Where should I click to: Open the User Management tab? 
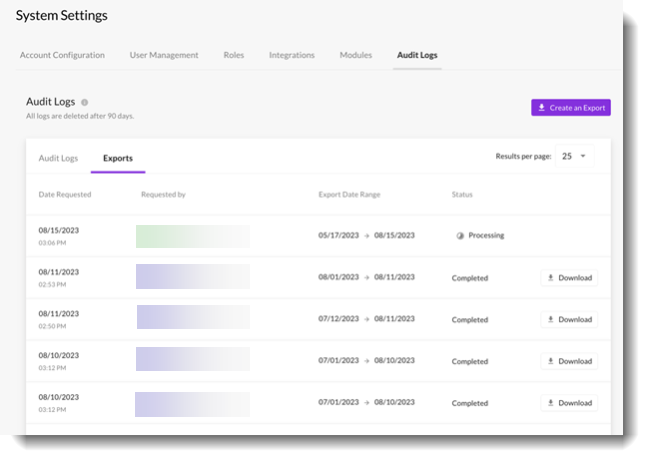pyautogui.click(x=164, y=55)
